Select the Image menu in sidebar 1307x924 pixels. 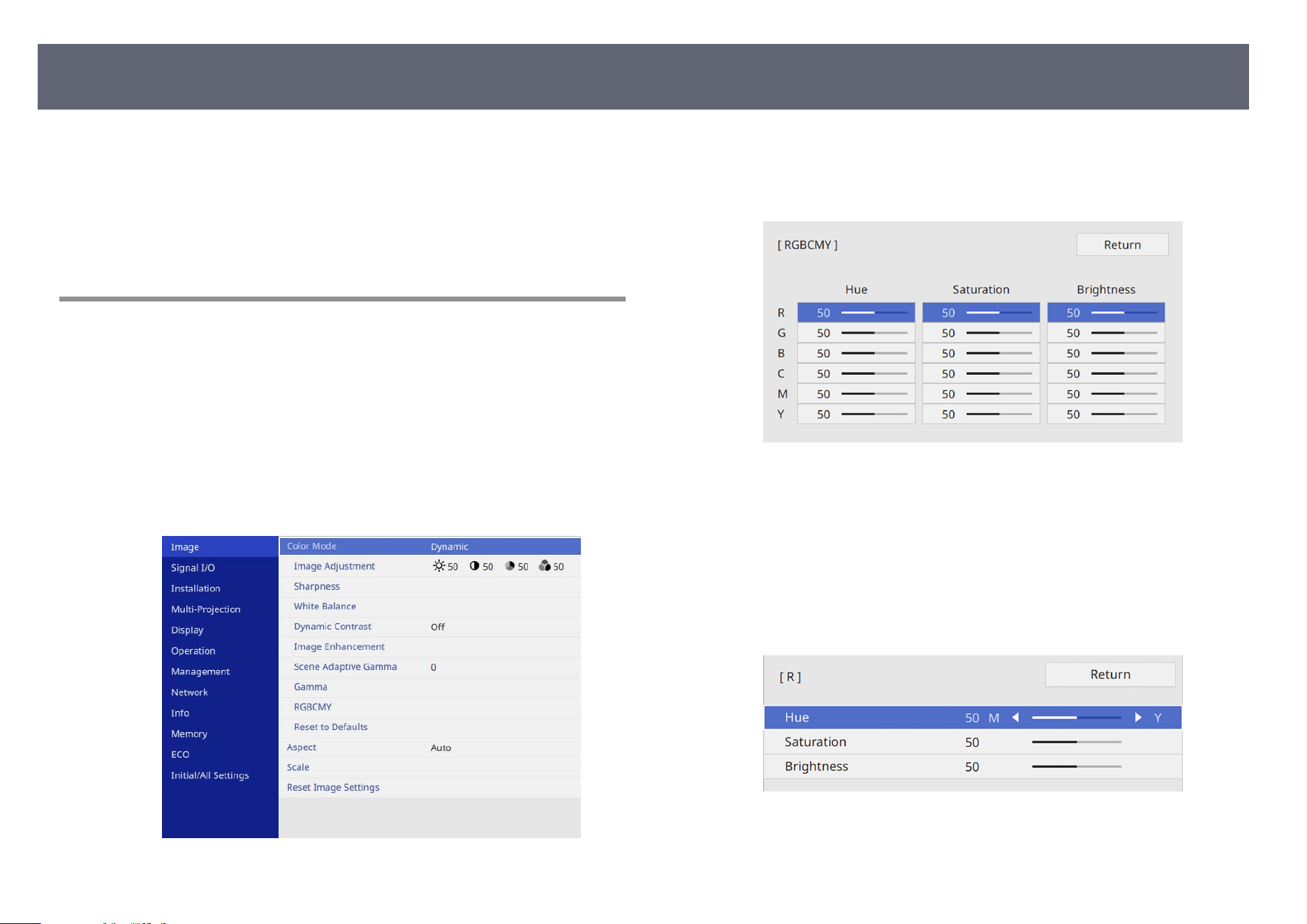tap(220, 546)
